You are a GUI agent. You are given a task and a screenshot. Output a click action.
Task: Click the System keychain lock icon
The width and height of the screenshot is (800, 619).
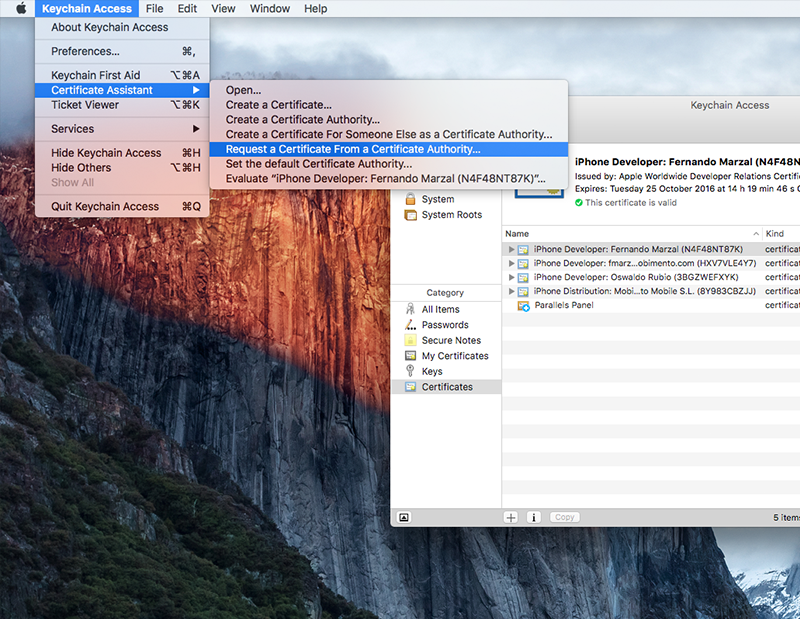tap(410, 199)
